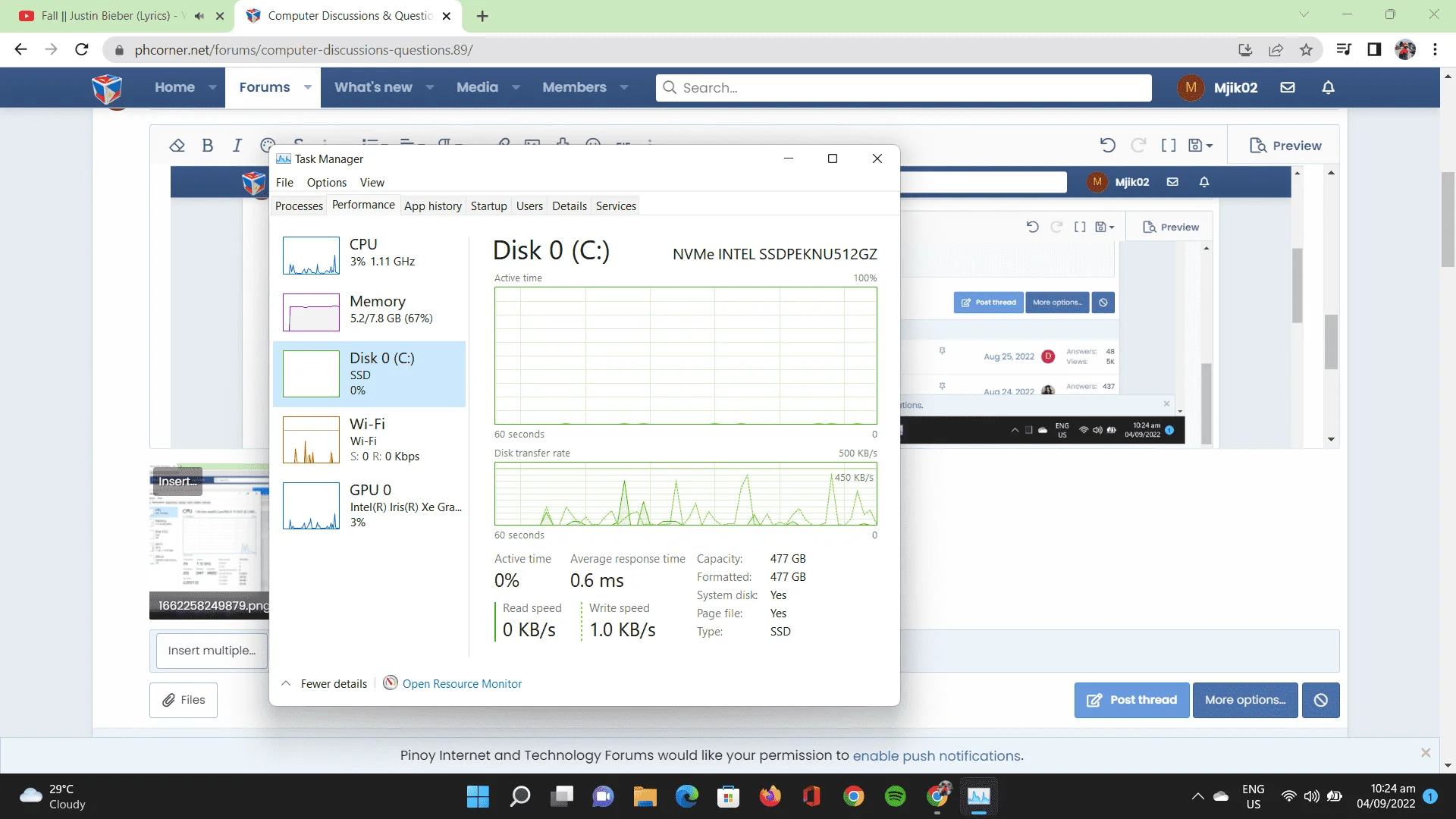This screenshot has width=1456, height=819.
Task: Mute audio on the YouTube tab
Action: [x=199, y=16]
